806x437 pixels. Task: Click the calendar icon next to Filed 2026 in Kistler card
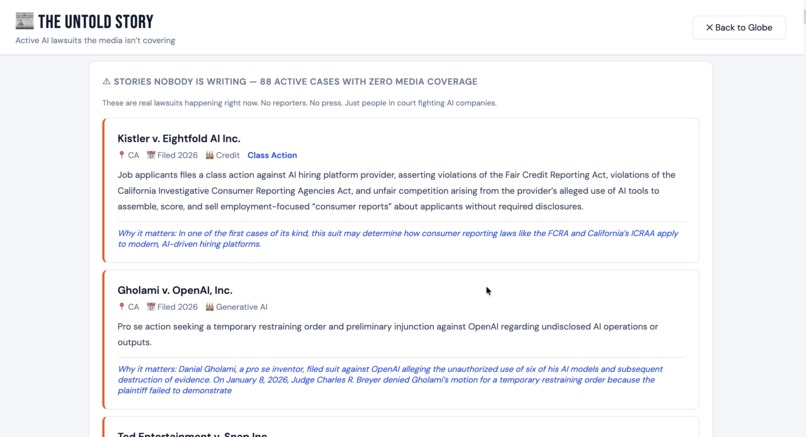tap(151, 155)
